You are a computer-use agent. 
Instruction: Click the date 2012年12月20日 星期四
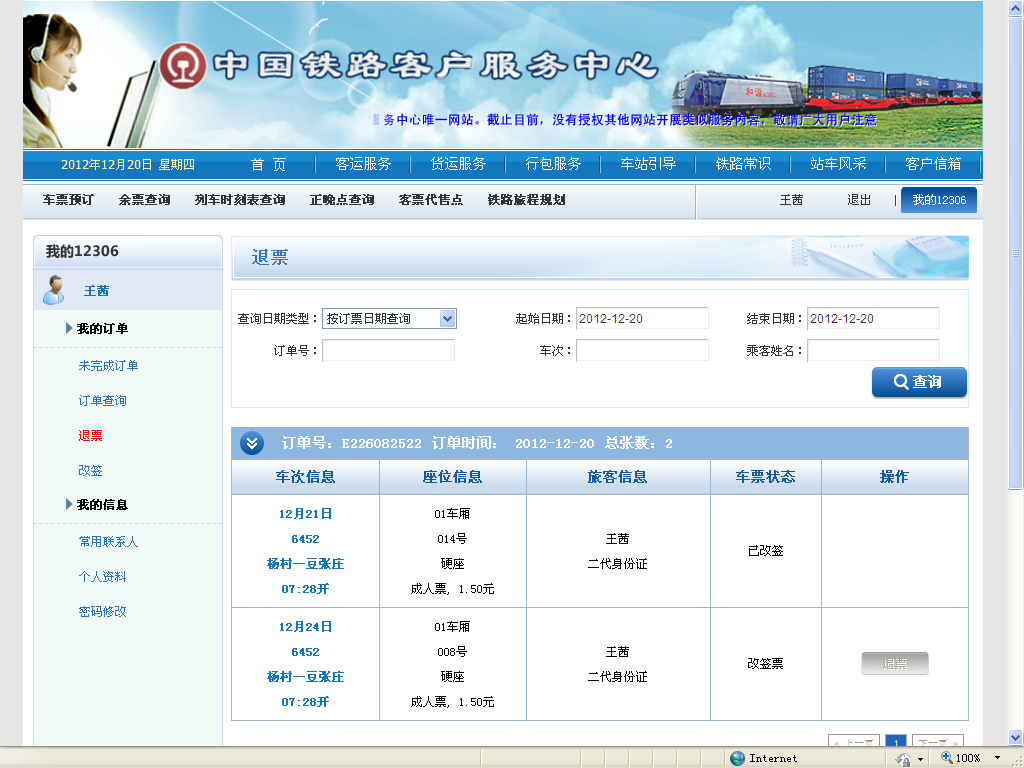coord(128,165)
